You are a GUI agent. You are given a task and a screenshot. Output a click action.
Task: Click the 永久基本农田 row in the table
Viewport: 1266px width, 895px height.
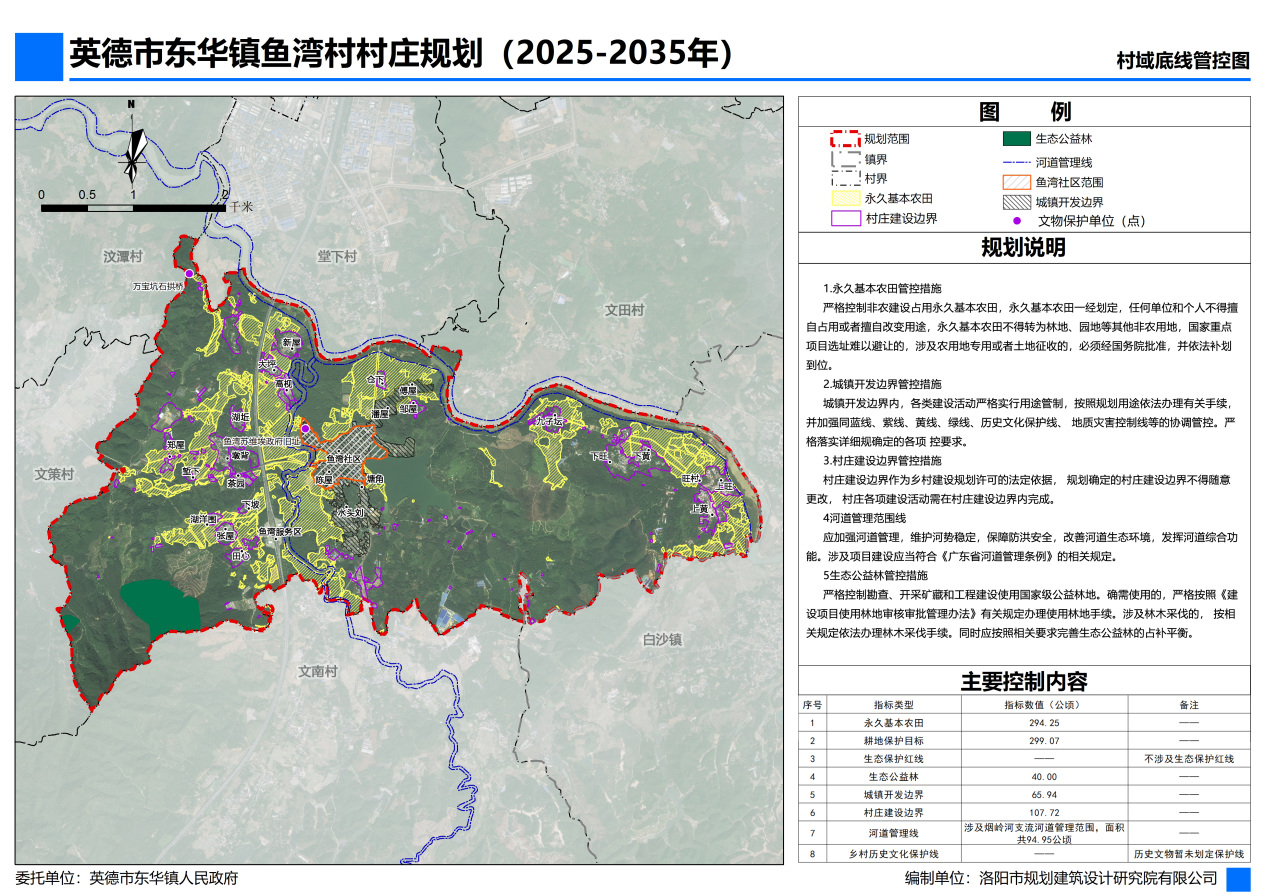tap(1023, 722)
